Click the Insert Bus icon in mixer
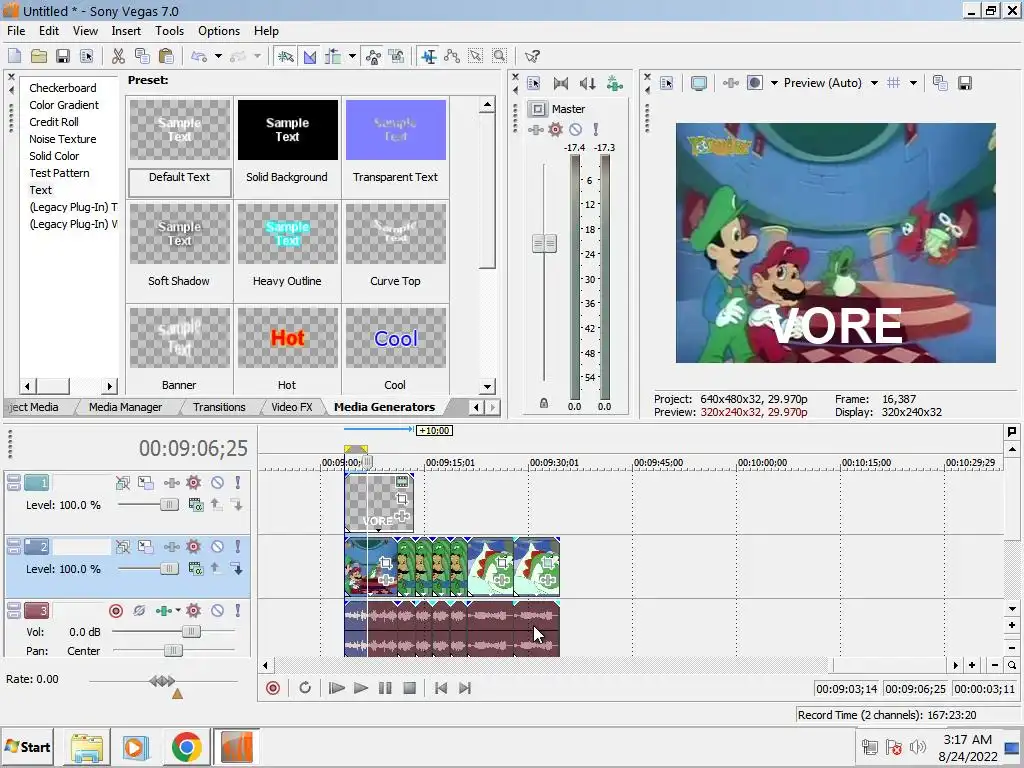 click(x=615, y=83)
